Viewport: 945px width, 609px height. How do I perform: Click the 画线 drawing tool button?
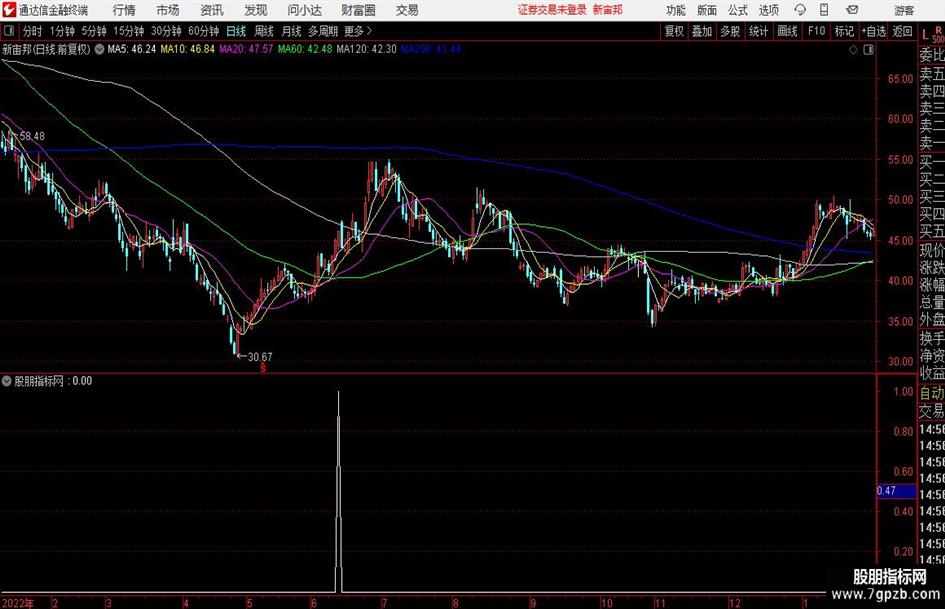coord(788,31)
